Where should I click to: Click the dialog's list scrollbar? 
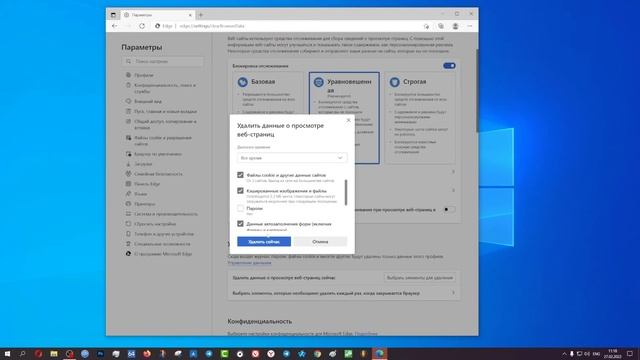point(346,192)
